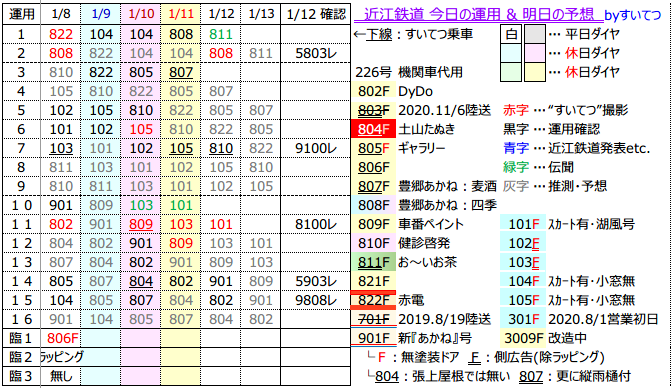Select the struck-through 803F entry
This screenshot has height=388, width=671.
coord(374,110)
